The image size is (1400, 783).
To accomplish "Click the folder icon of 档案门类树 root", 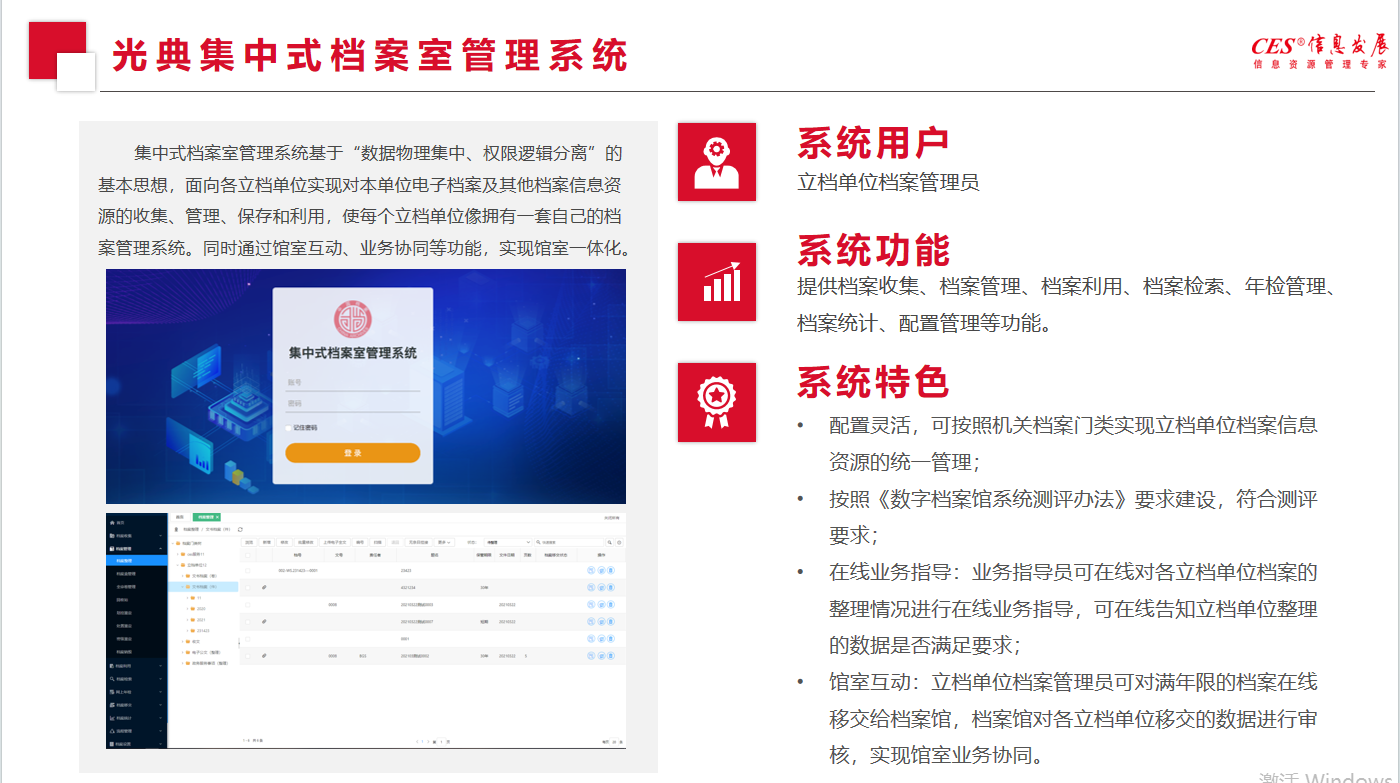I will pyautogui.click(x=178, y=543).
